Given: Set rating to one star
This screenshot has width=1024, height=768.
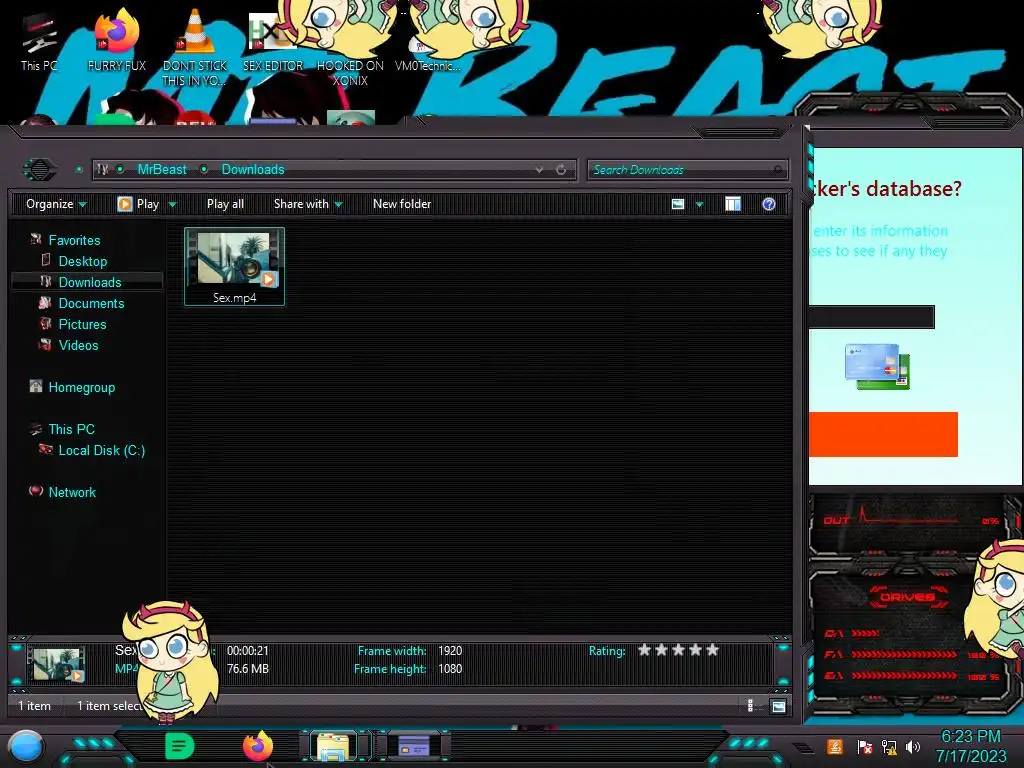Looking at the screenshot, I should [x=645, y=650].
